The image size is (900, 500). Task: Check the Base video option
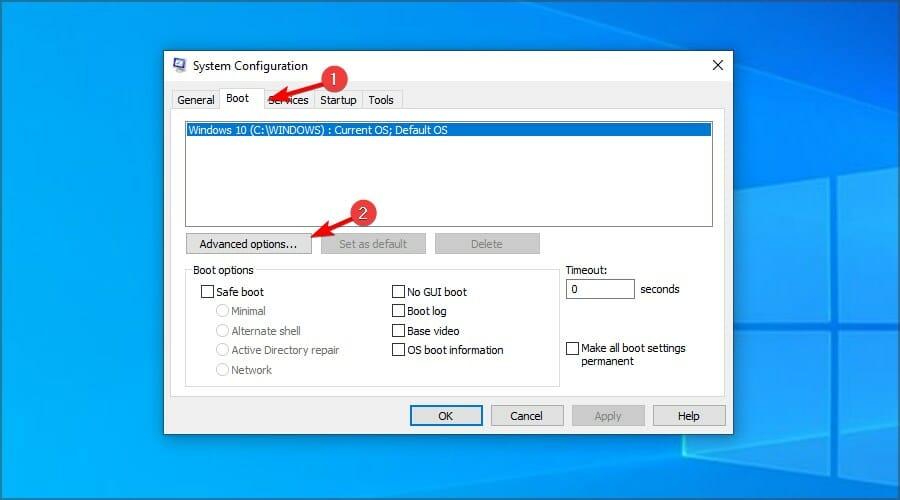click(398, 331)
